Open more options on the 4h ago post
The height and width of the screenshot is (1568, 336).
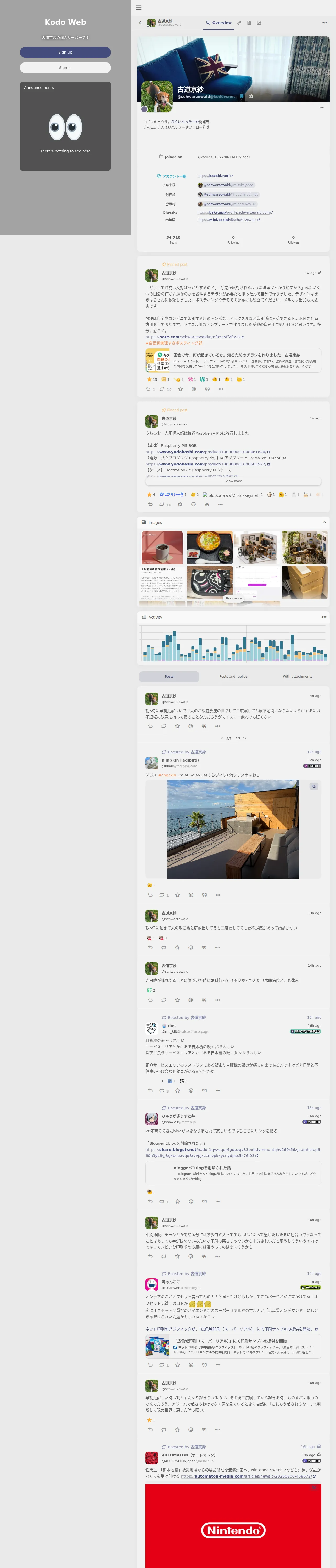click(x=218, y=726)
